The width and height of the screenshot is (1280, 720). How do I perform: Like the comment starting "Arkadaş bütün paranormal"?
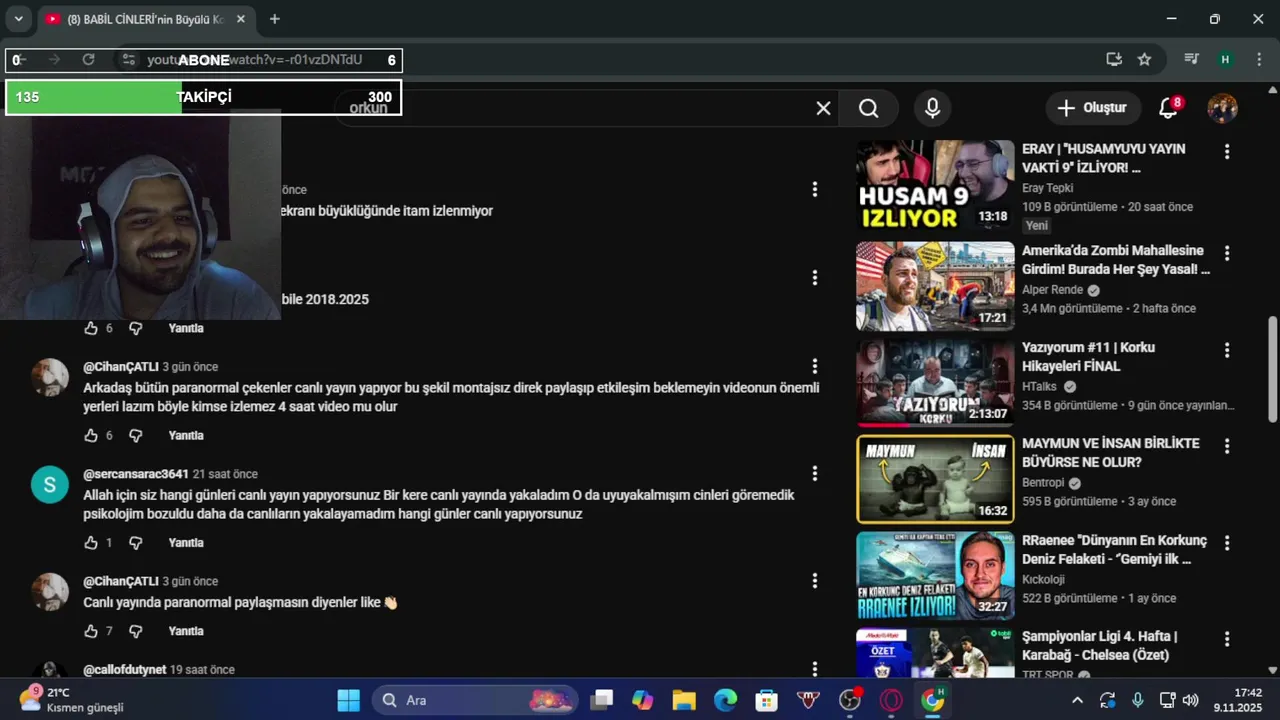[x=91, y=436]
